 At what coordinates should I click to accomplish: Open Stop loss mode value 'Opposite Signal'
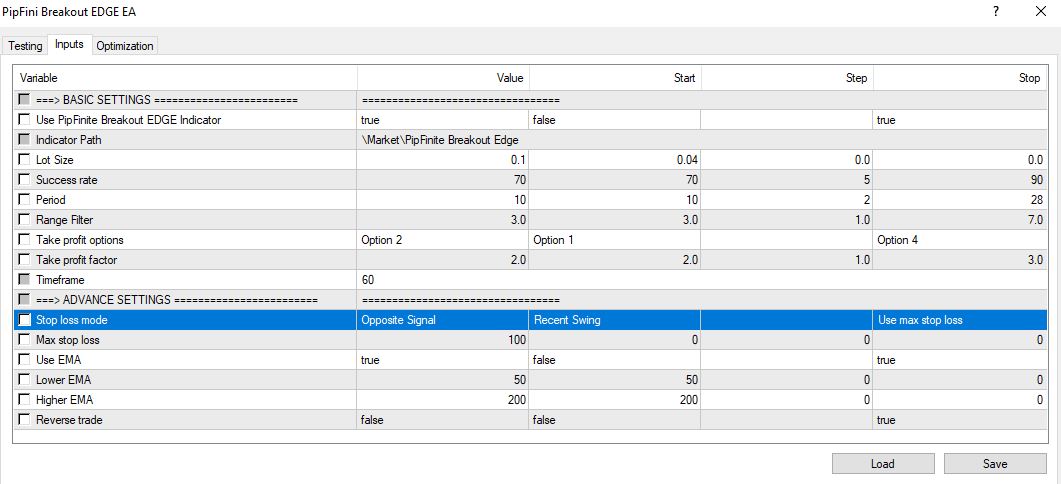click(443, 320)
